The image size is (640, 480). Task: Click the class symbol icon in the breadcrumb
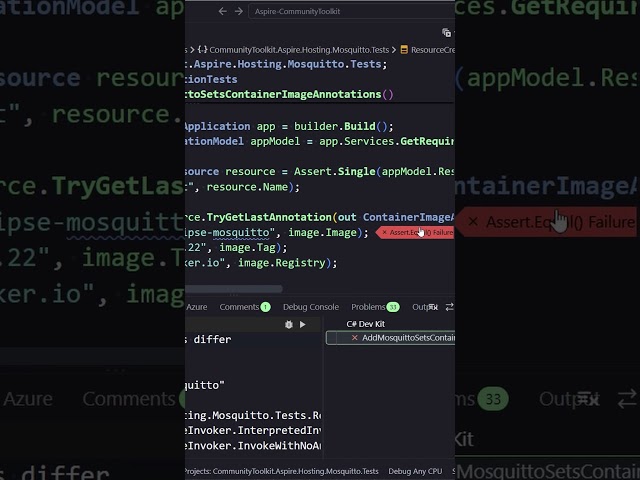(x=404, y=50)
